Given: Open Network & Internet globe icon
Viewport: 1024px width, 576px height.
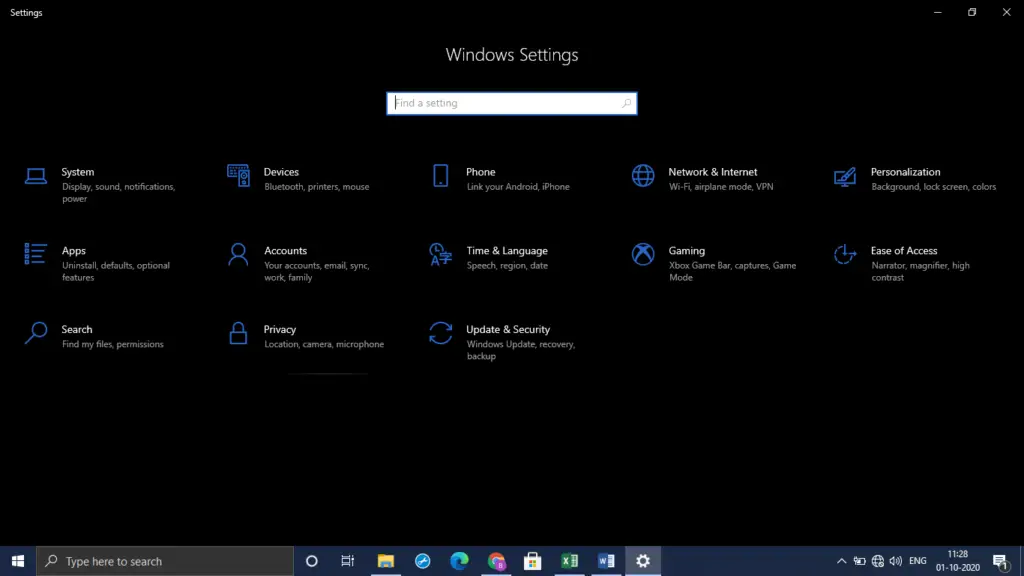Looking at the screenshot, I should point(643,176).
